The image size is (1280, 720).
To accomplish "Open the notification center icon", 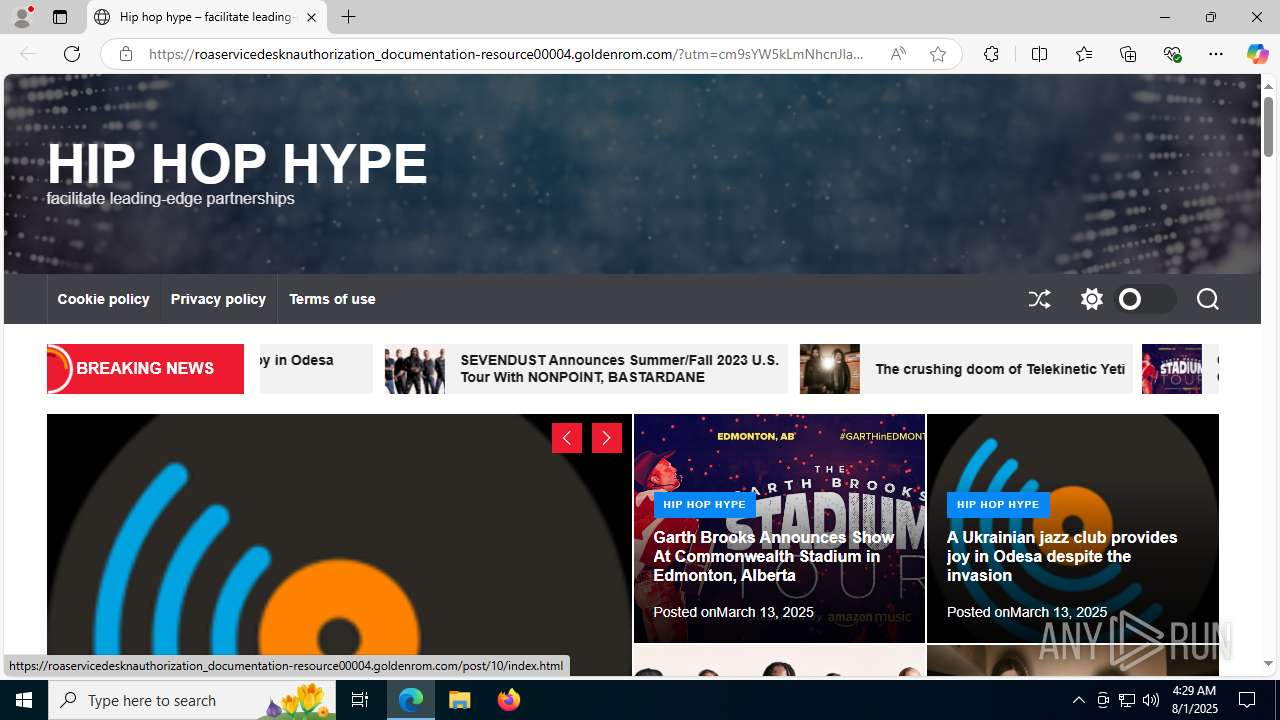I will tap(1247, 700).
